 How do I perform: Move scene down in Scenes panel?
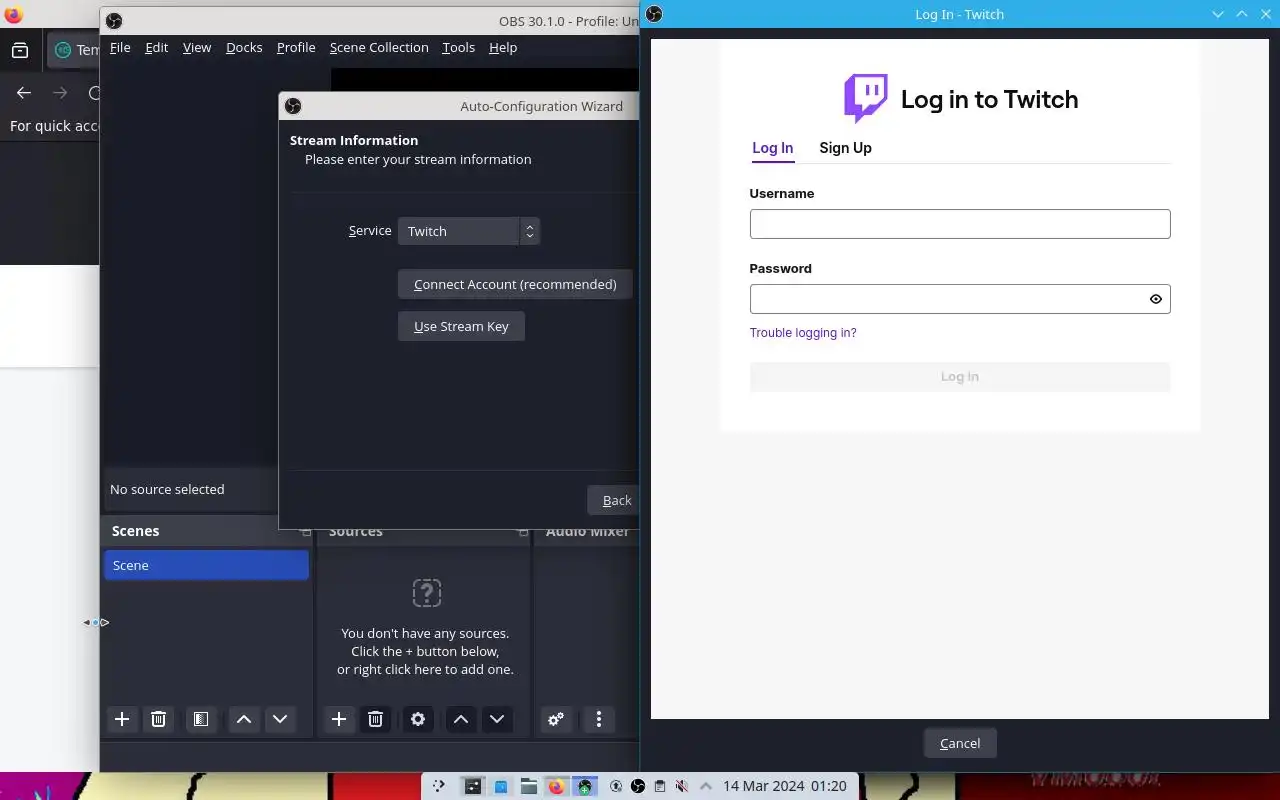[280, 719]
